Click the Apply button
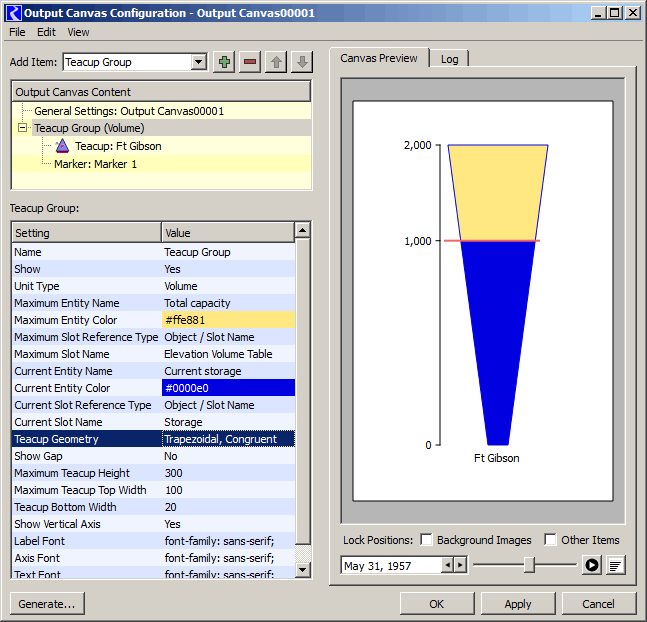This screenshot has width=647, height=622. click(x=518, y=604)
